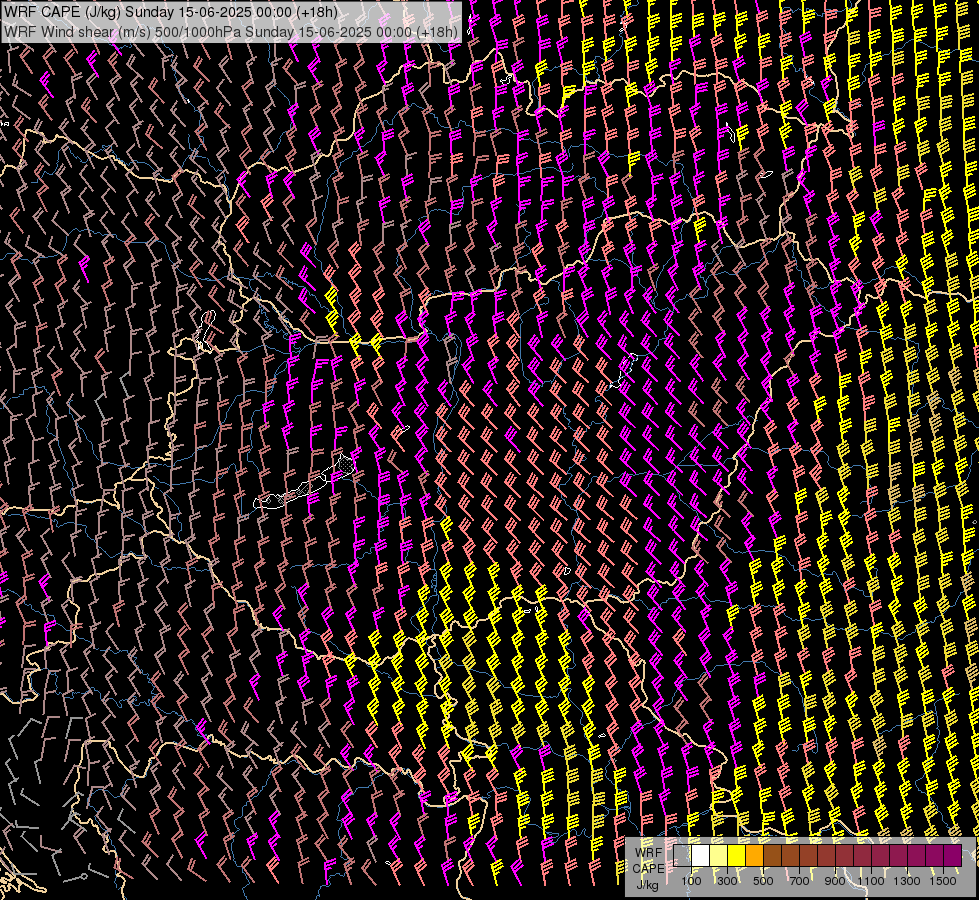The image size is (979, 900).
Task: Click the legend value 500
Action: click(x=763, y=881)
